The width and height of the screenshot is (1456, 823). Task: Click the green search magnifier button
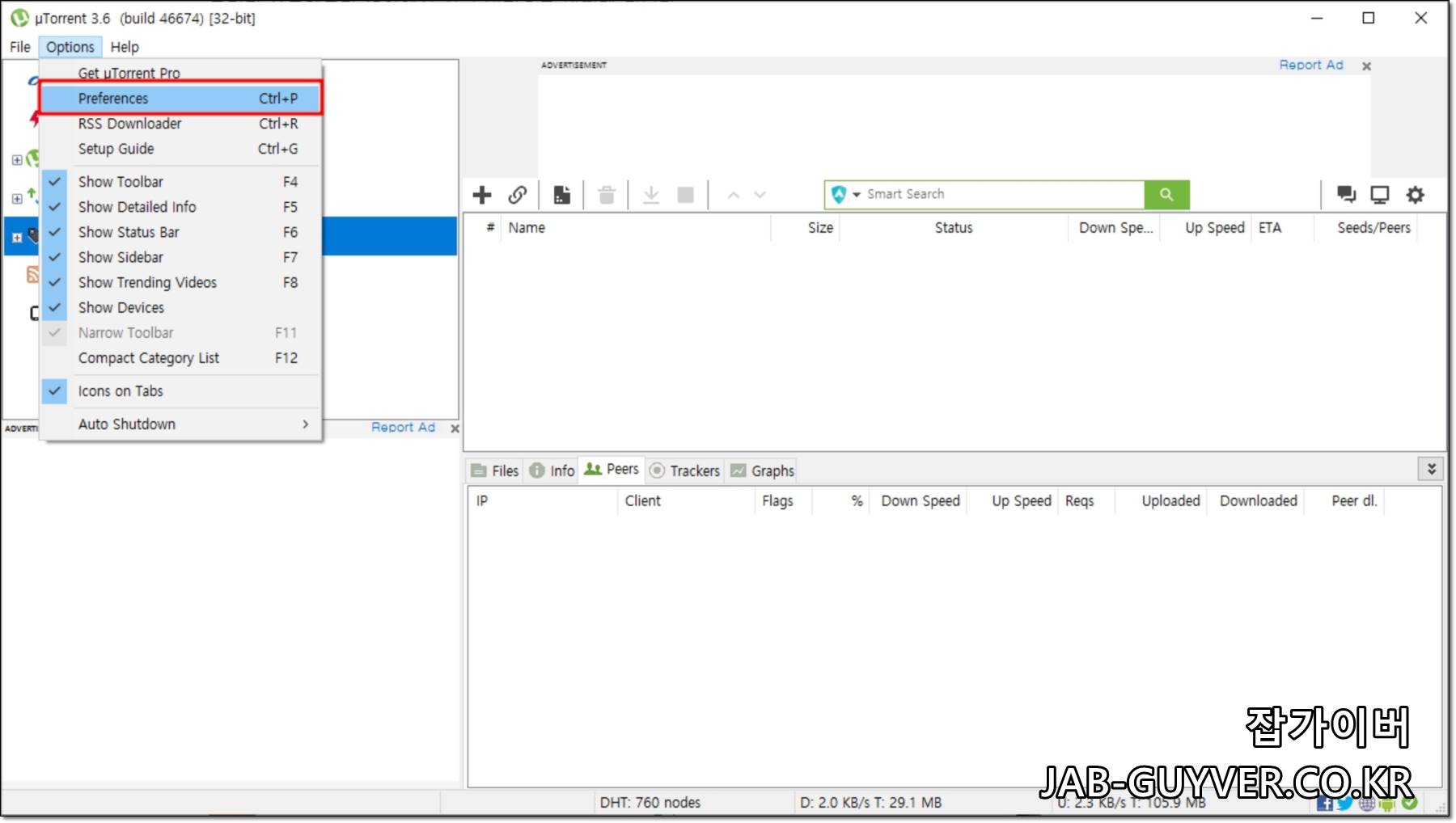[1166, 194]
